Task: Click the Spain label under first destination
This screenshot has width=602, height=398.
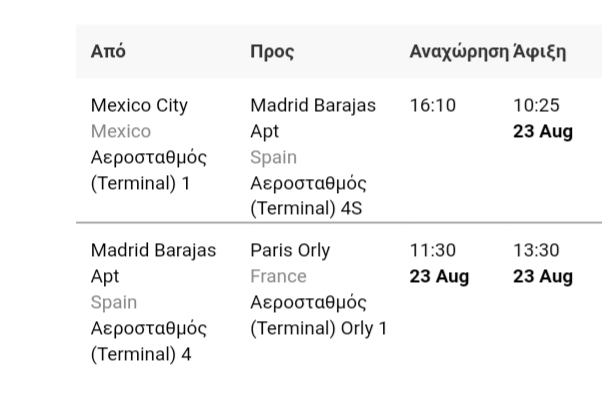Action: 273,157
